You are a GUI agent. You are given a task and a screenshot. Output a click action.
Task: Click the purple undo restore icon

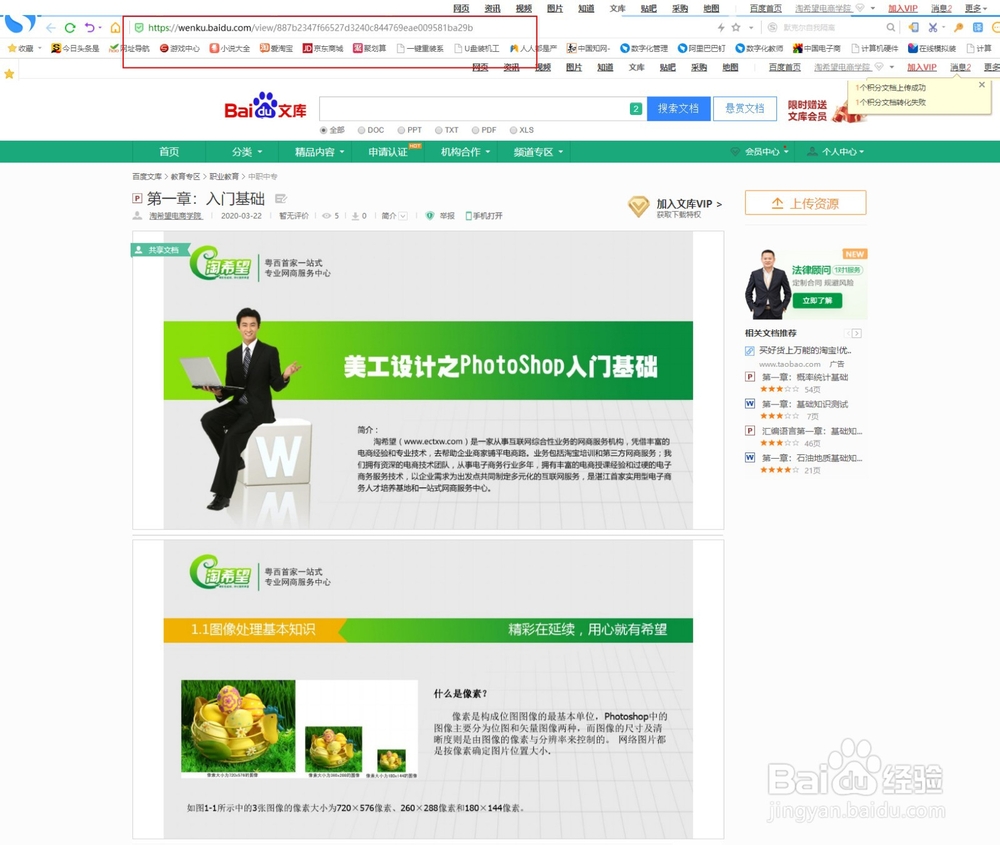(90, 27)
